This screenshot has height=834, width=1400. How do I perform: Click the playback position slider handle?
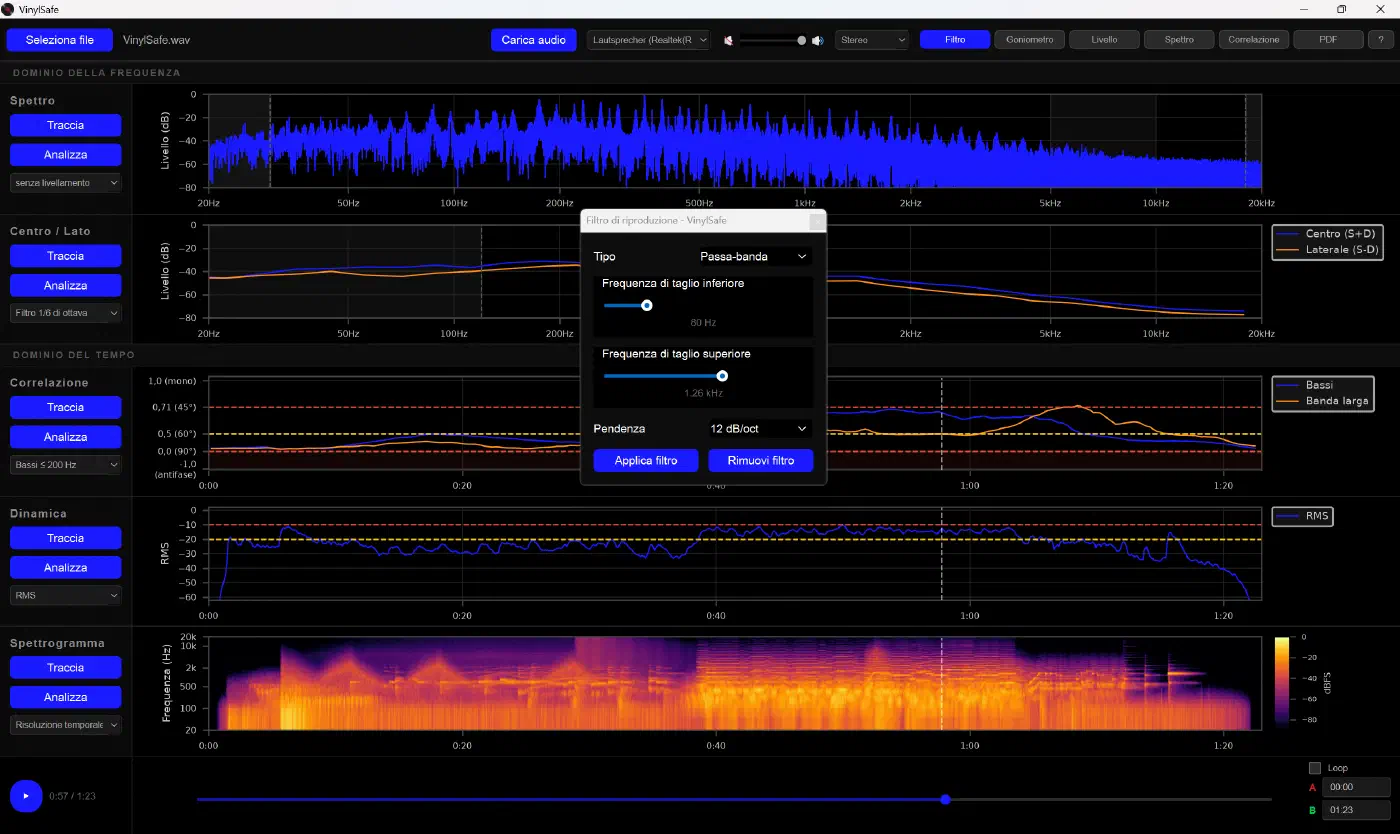click(x=945, y=799)
